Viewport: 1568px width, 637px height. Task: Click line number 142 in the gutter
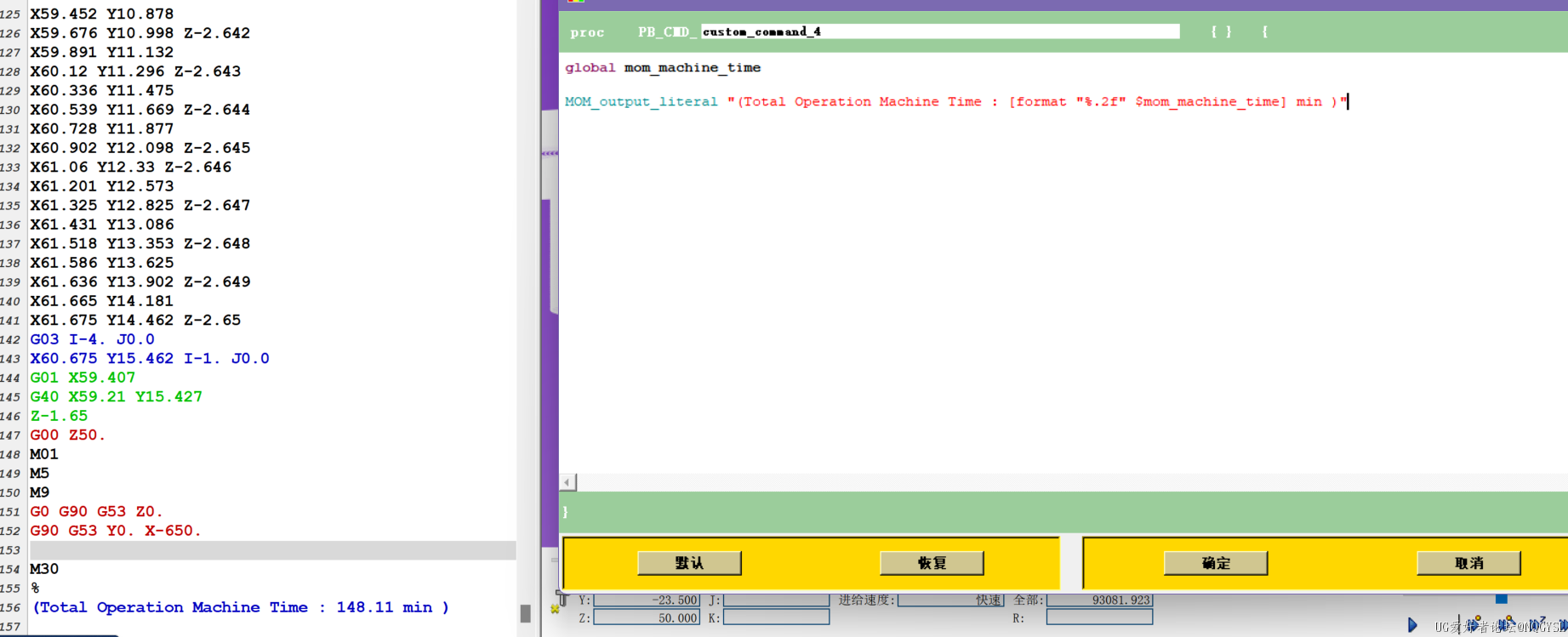point(10,339)
